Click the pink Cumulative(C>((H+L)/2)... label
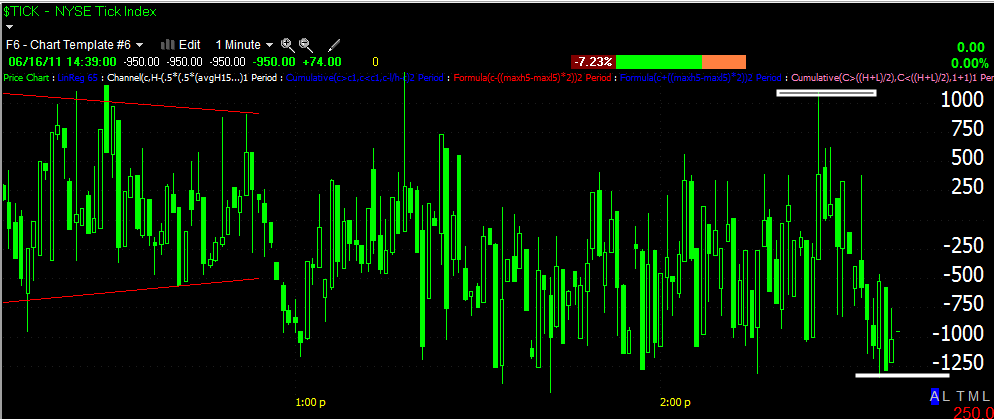Screen dimensions: 994x419 [x=891, y=78]
